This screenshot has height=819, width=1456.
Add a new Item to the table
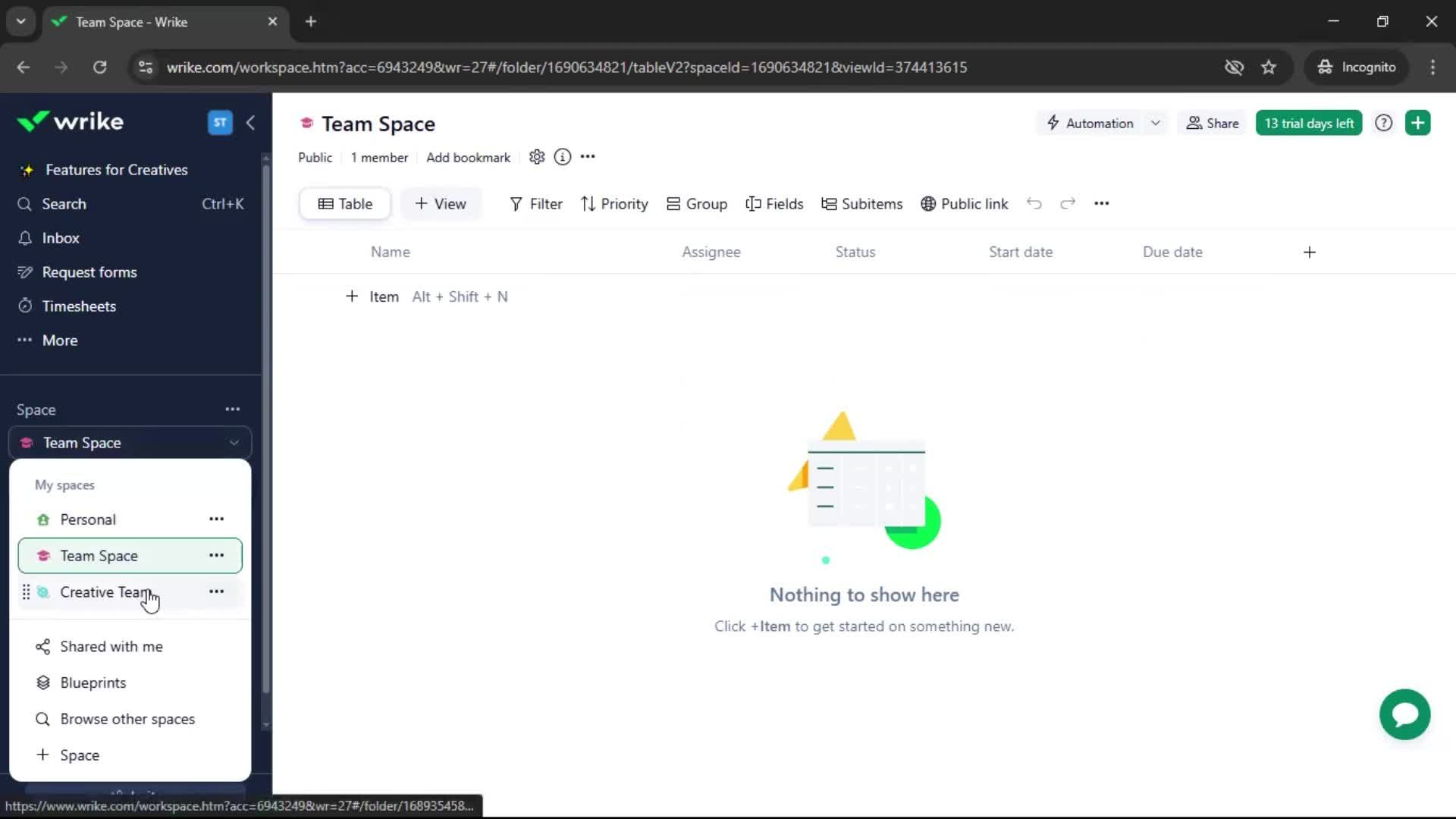coord(372,297)
